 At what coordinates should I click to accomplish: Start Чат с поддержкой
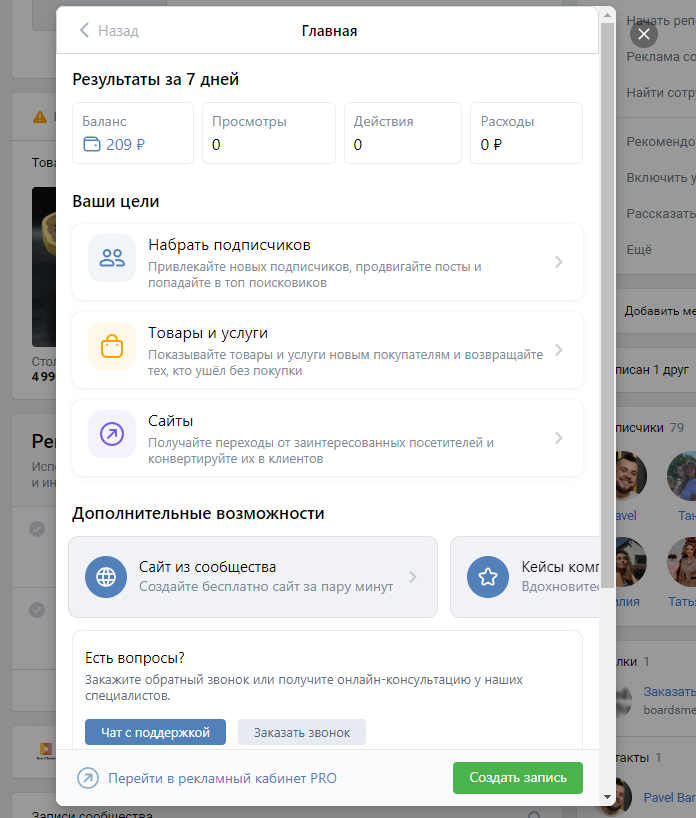[x=155, y=732]
